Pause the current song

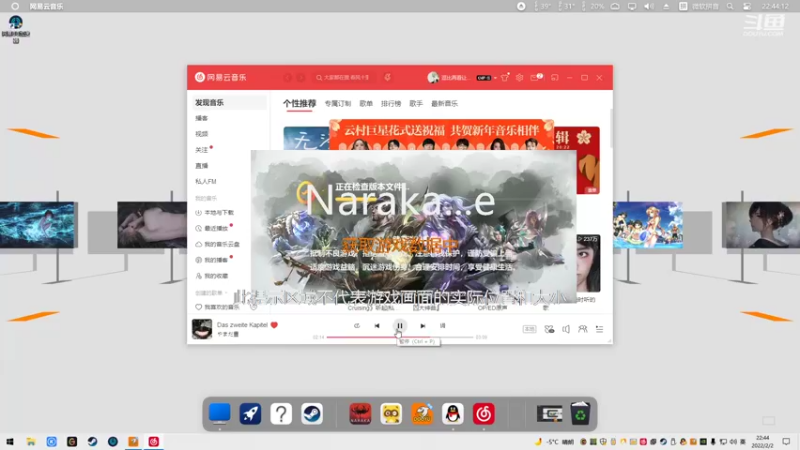pyautogui.click(x=399, y=326)
